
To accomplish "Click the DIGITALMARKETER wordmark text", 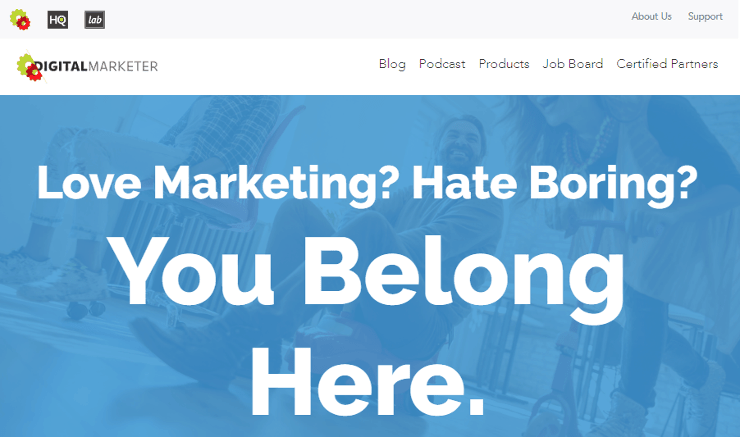I will click(x=97, y=67).
